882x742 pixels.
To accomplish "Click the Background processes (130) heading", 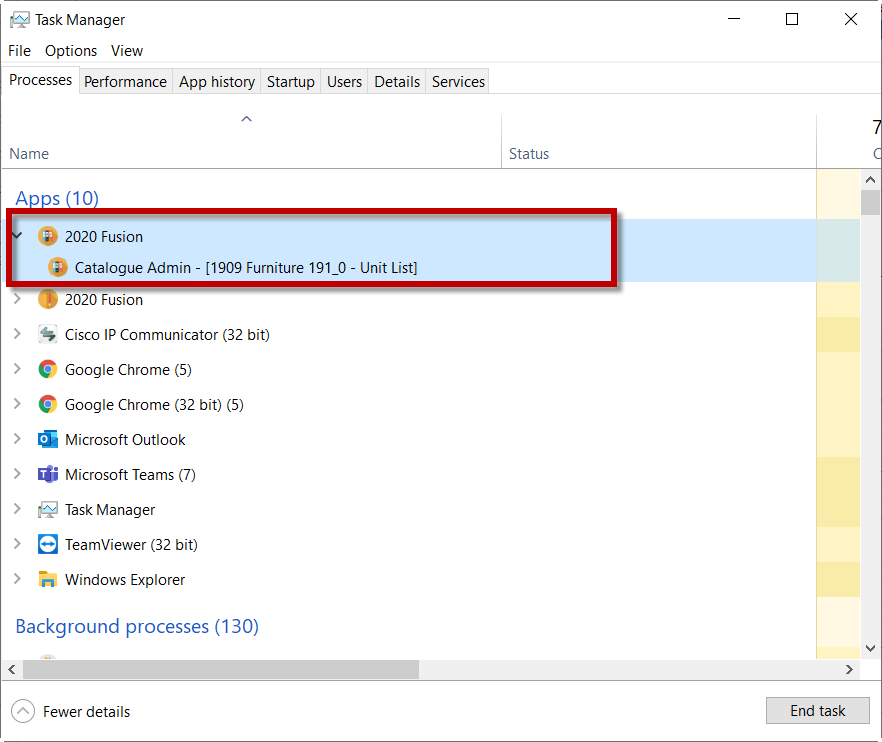I will [x=137, y=626].
